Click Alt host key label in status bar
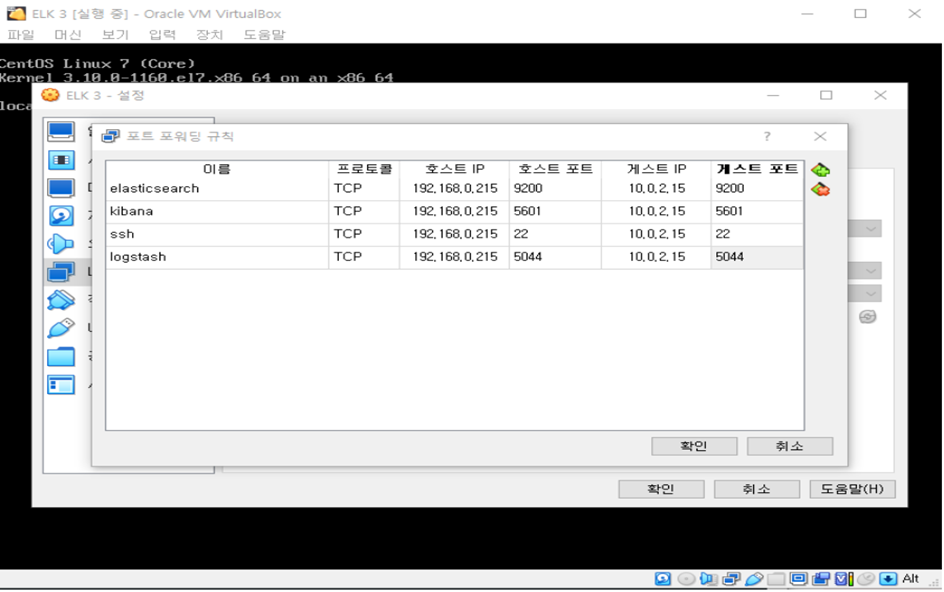944x592 pixels. click(910, 579)
